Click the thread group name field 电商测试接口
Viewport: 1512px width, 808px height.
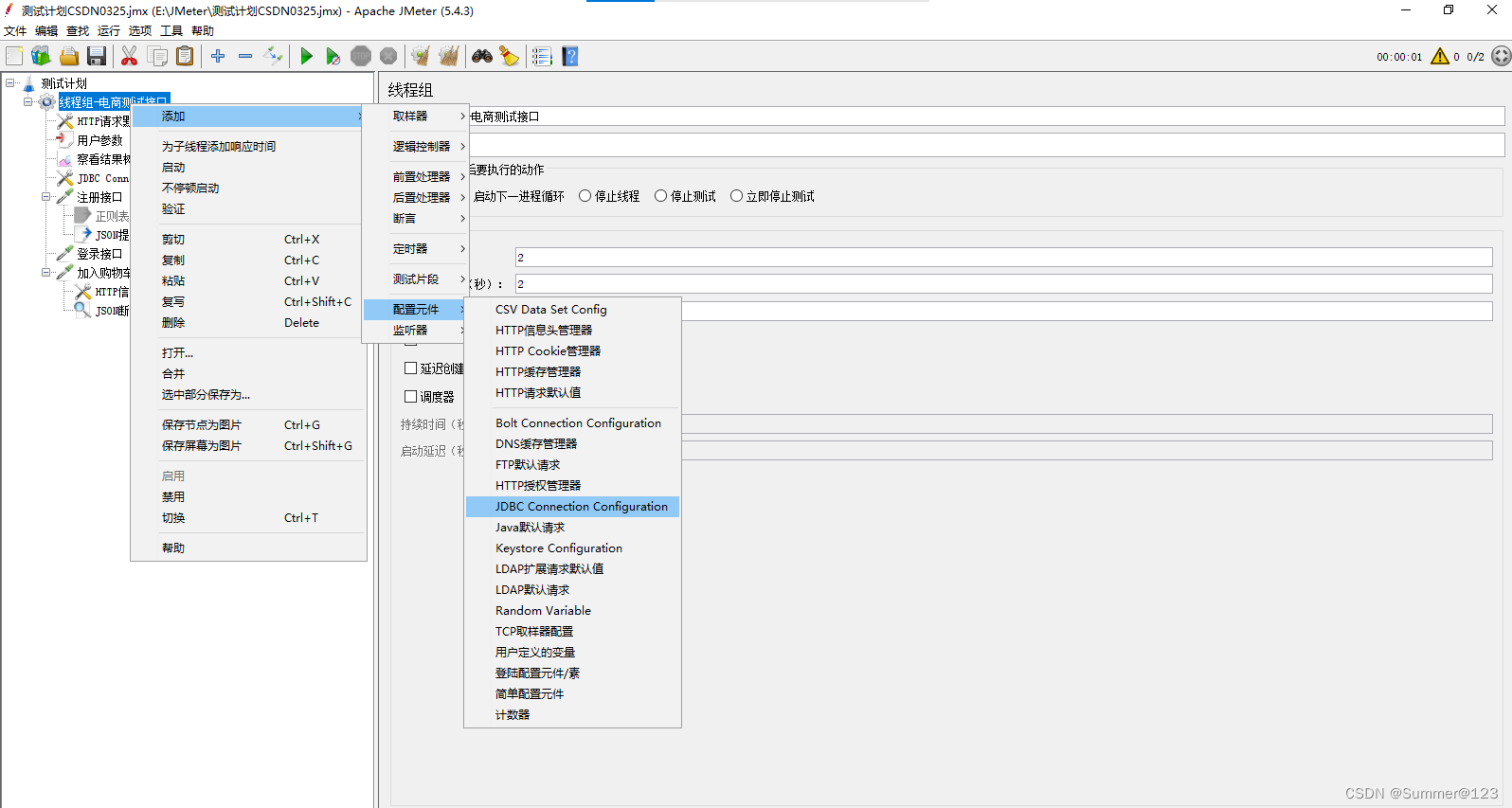tap(986, 117)
